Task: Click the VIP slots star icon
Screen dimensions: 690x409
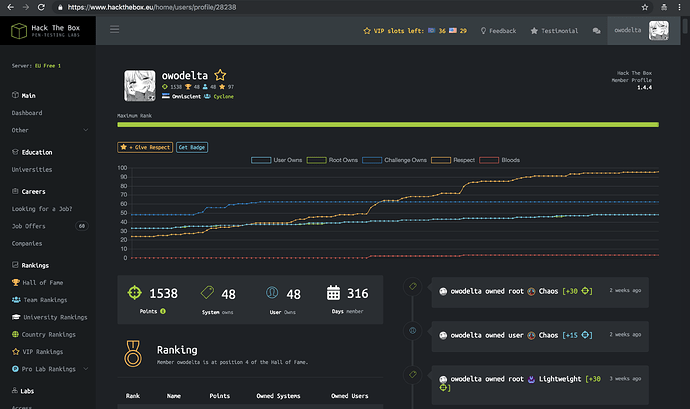Action: [x=367, y=31]
